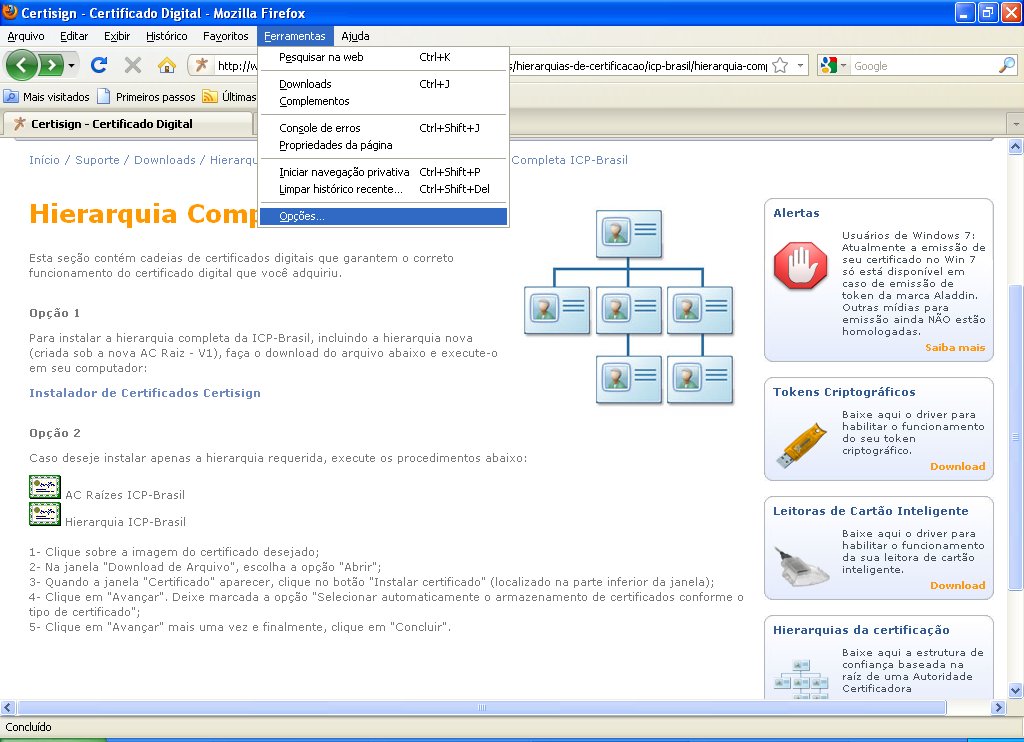1024x742 pixels.
Task: Click the Saiba mais link in Alertas
Action: (x=955, y=347)
